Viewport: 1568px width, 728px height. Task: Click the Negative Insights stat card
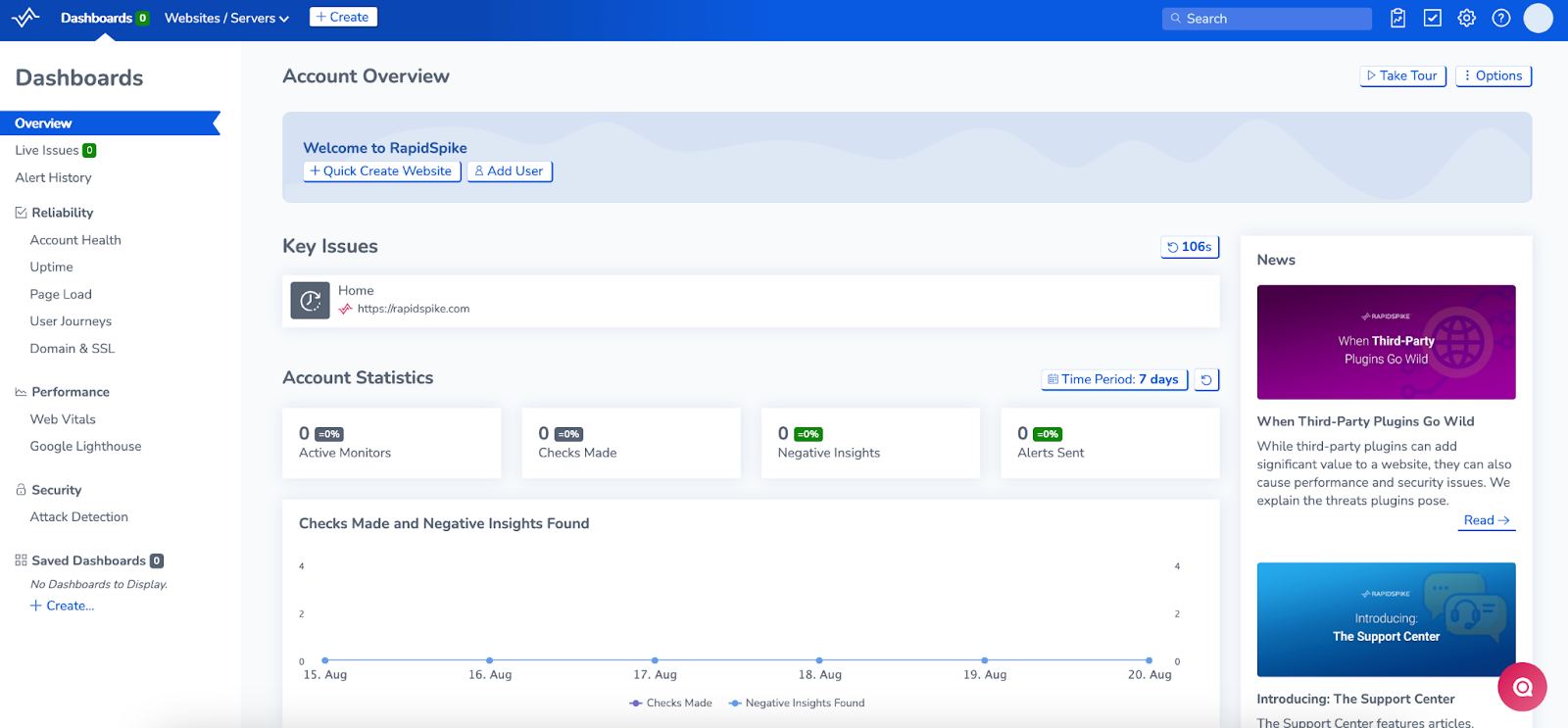870,443
